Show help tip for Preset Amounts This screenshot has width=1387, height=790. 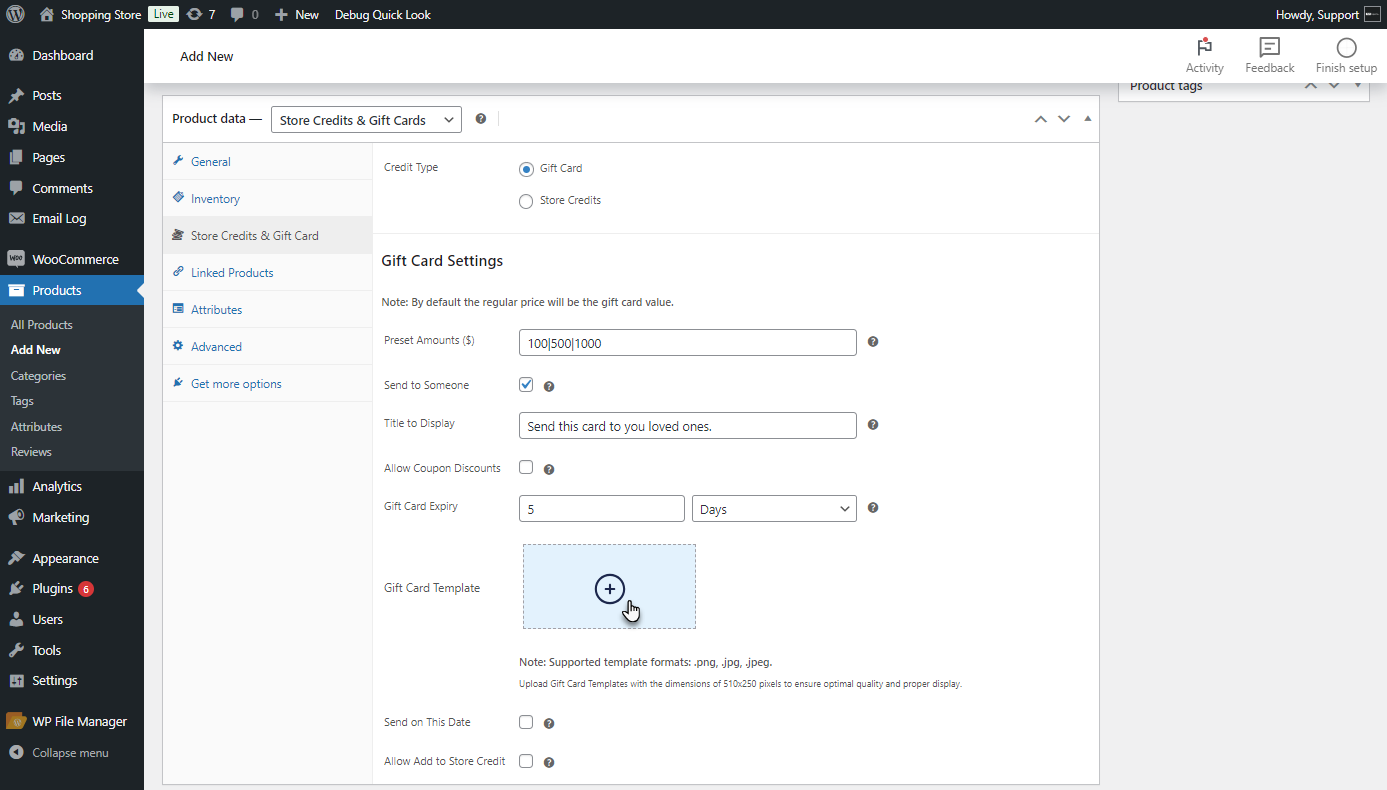(x=873, y=342)
